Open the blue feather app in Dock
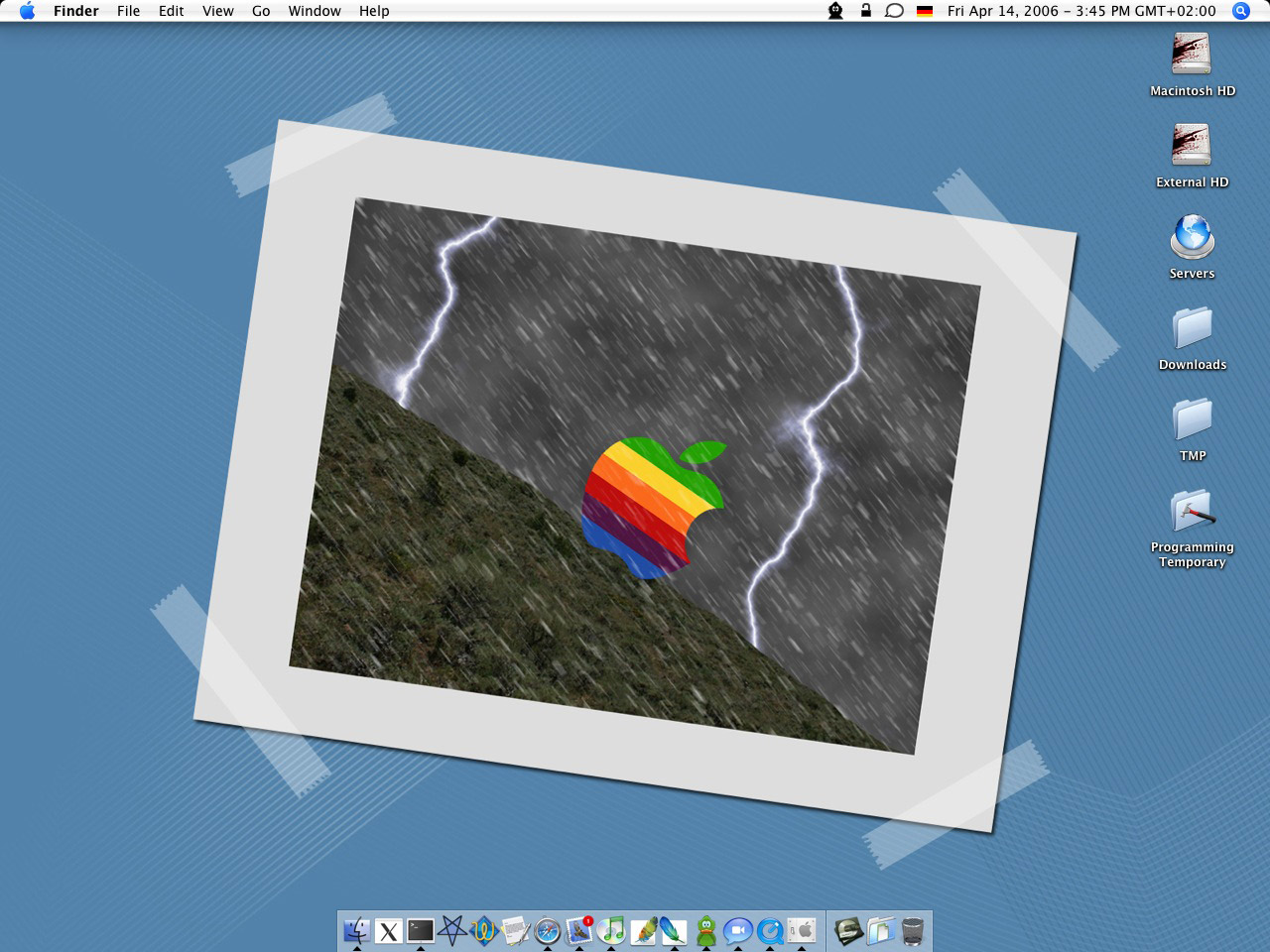The image size is (1270, 952). pos(675,930)
